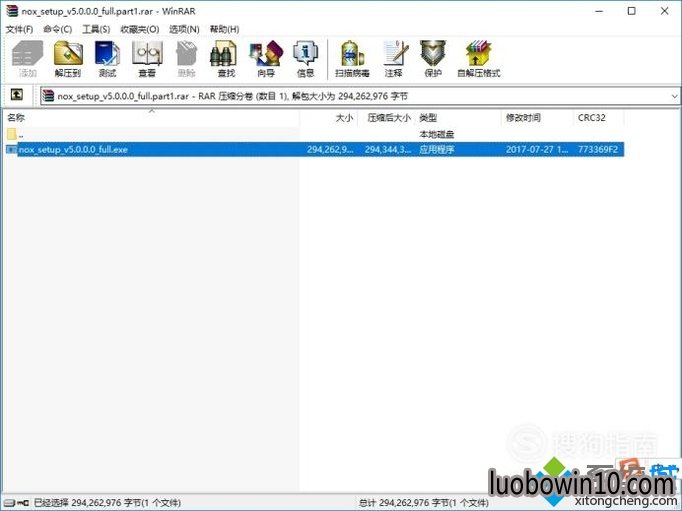Viewport: 682px width, 511px height.
Task: Click the 应用程序 type cell
Action: tap(437, 150)
